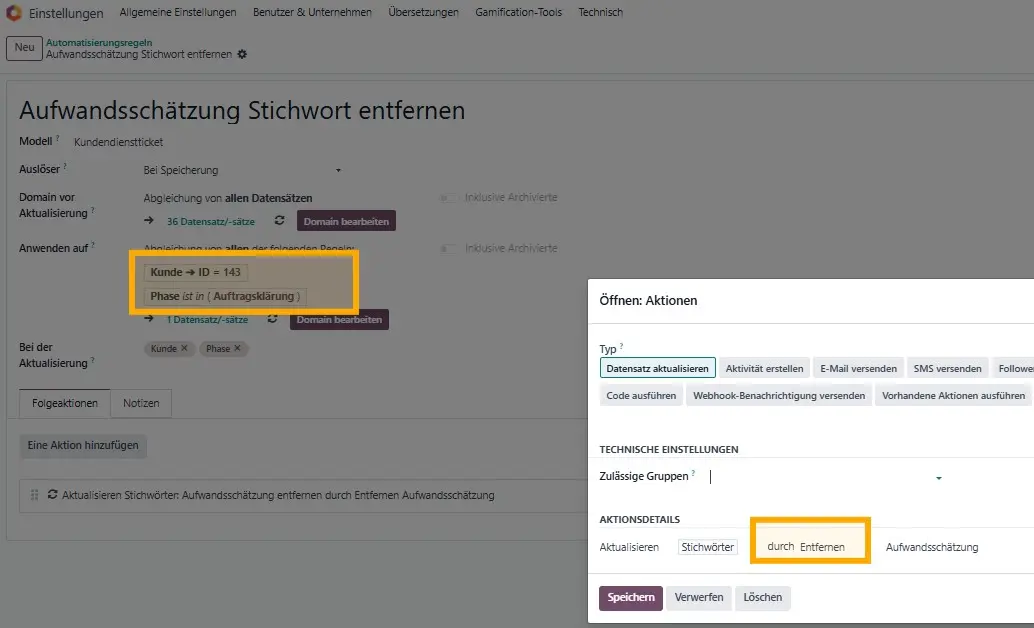The height and width of the screenshot is (628, 1034).
Task: Click the Phase ist in Auftragsklärung rule
Action: 225,296
